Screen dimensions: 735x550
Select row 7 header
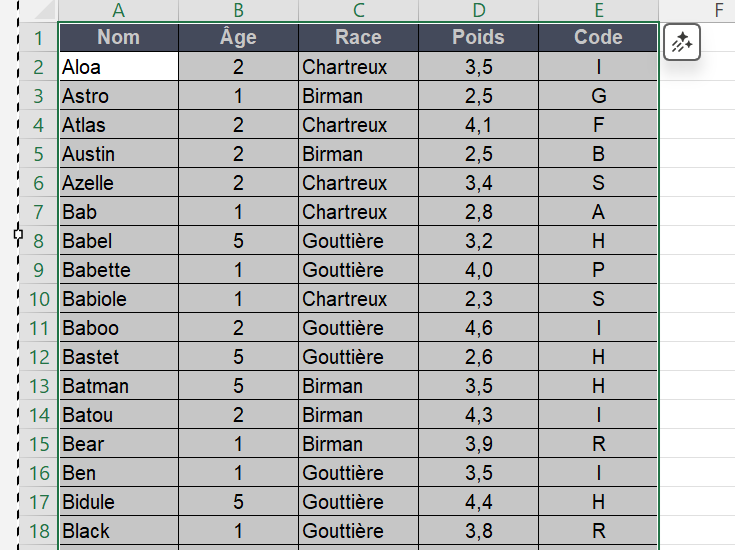click(x=39, y=212)
